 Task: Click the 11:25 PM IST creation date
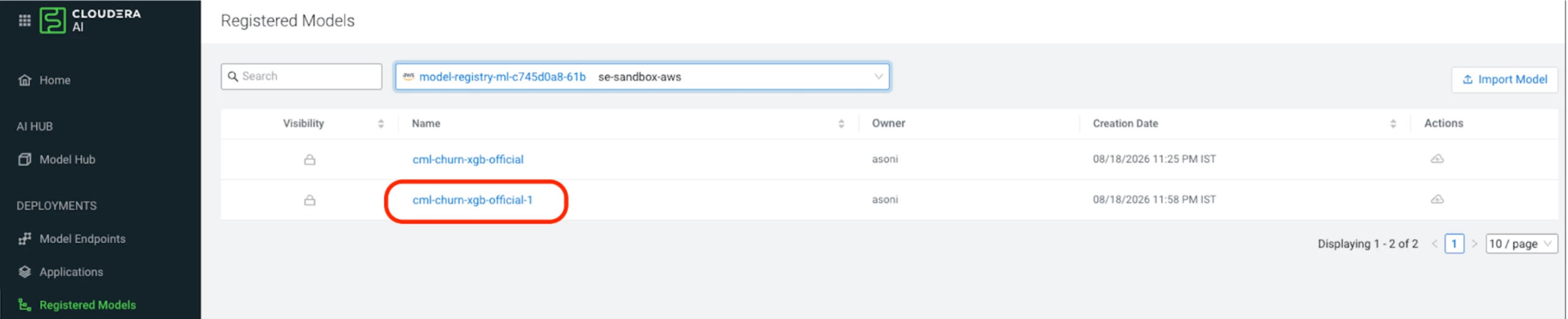[x=1154, y=159]
